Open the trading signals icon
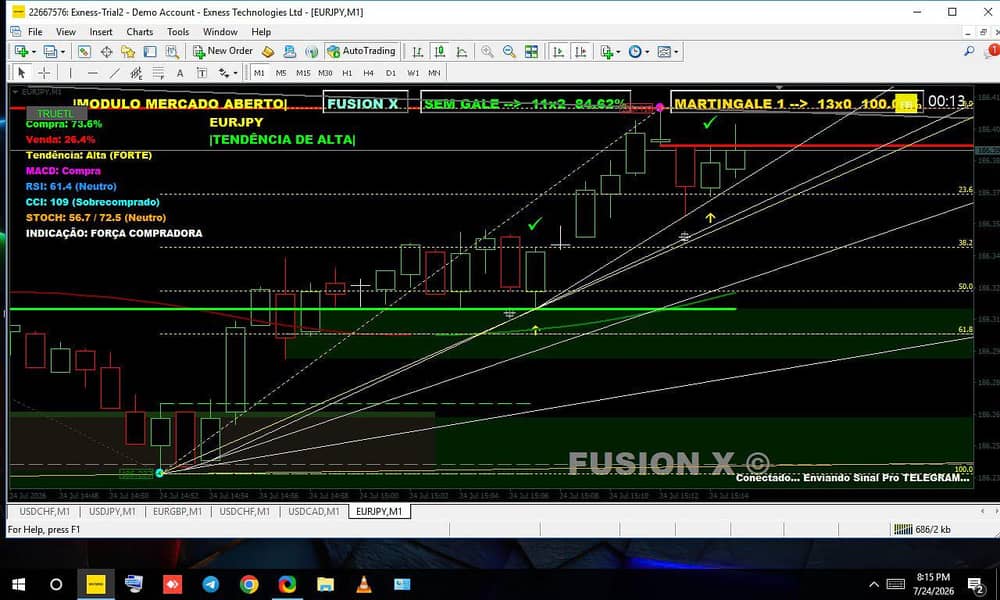 311,52
